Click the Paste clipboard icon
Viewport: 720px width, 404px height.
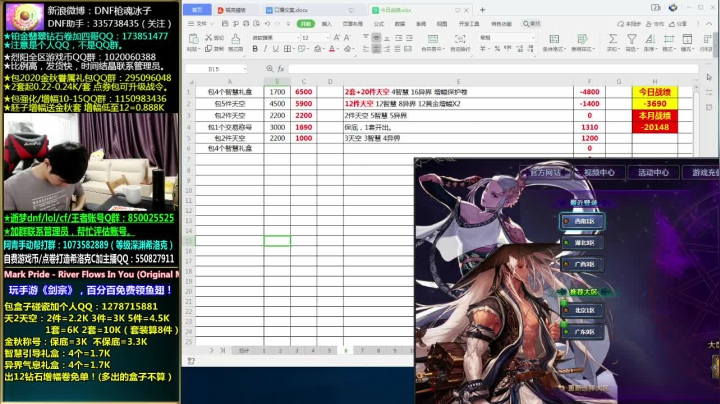(193, 39)
